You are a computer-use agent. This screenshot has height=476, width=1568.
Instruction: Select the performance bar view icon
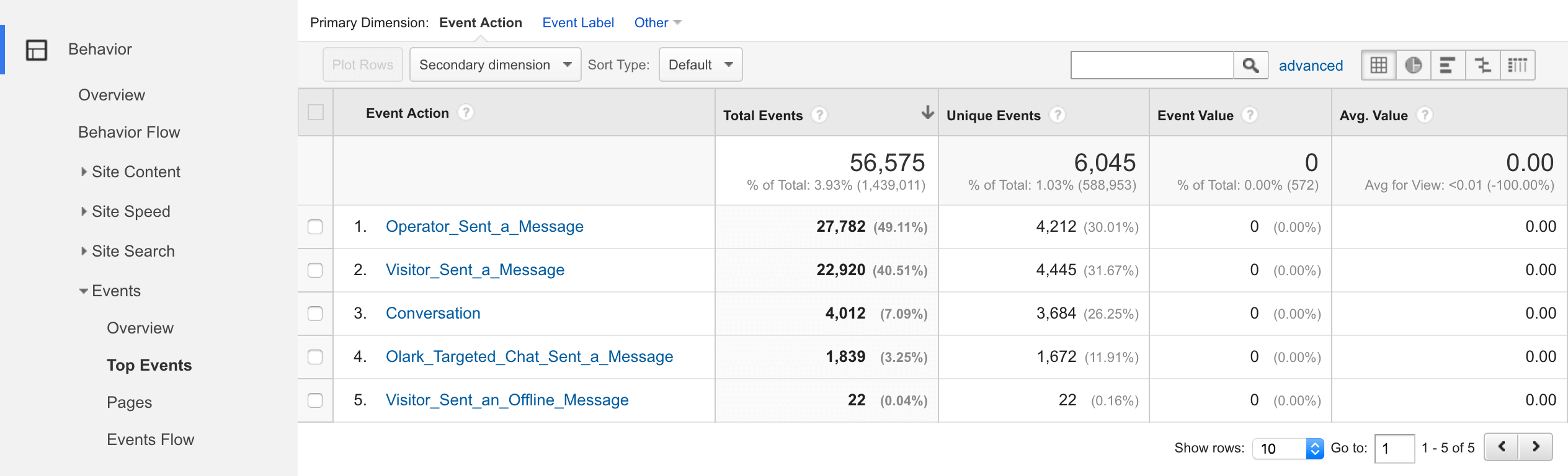[1448, 65]
